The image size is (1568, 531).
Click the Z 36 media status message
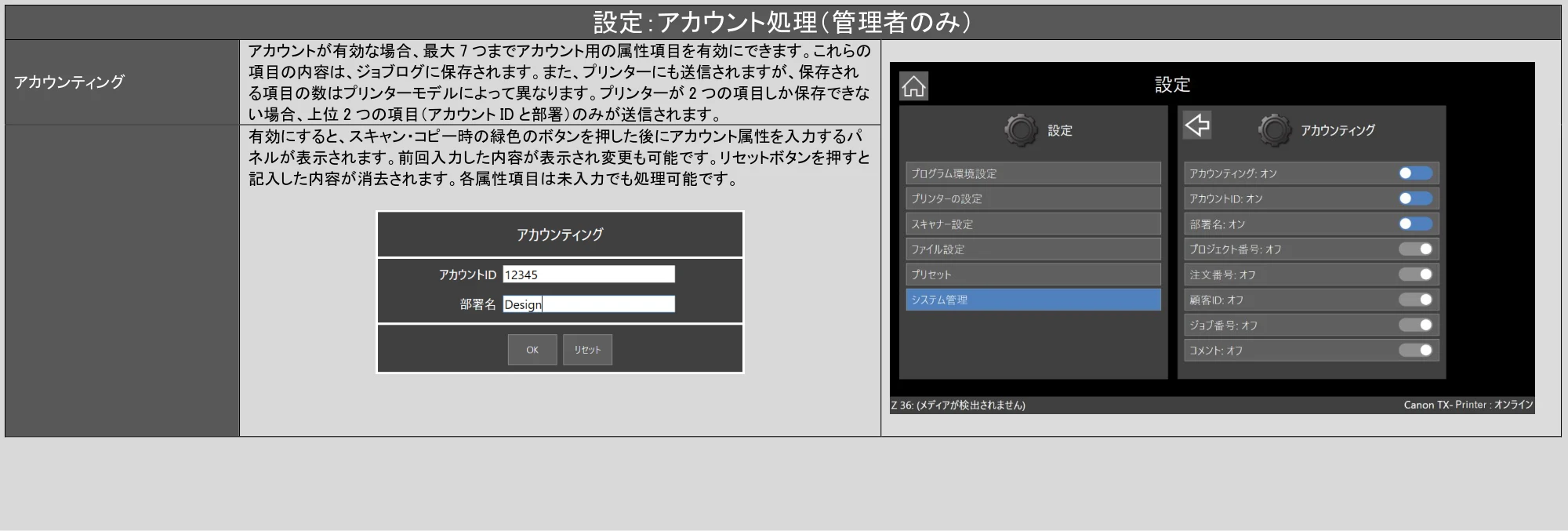pyautogui.click(x=958, y=406)
